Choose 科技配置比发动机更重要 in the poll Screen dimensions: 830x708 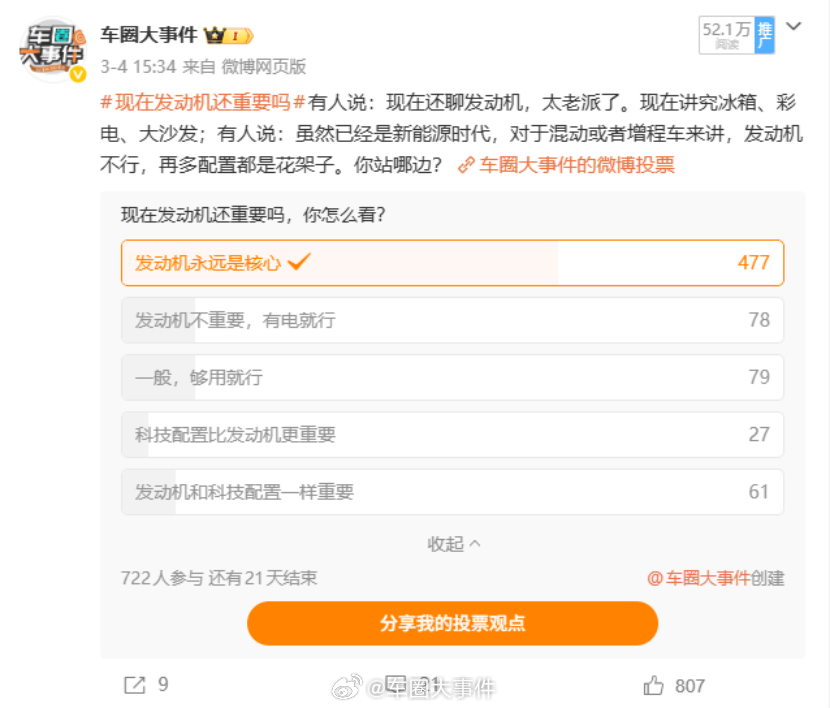coord(450,434)
